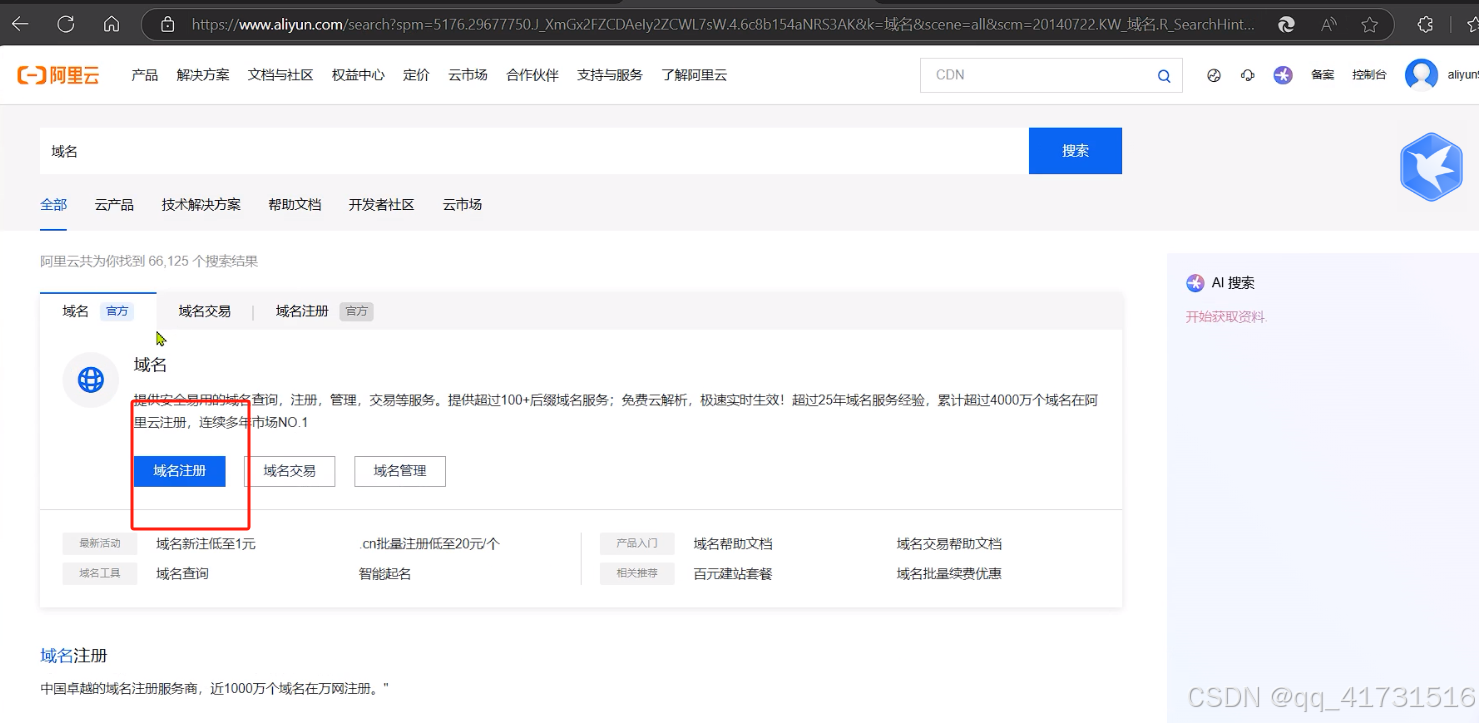Open the 云市场 header menu

click(x=468, y=75)
